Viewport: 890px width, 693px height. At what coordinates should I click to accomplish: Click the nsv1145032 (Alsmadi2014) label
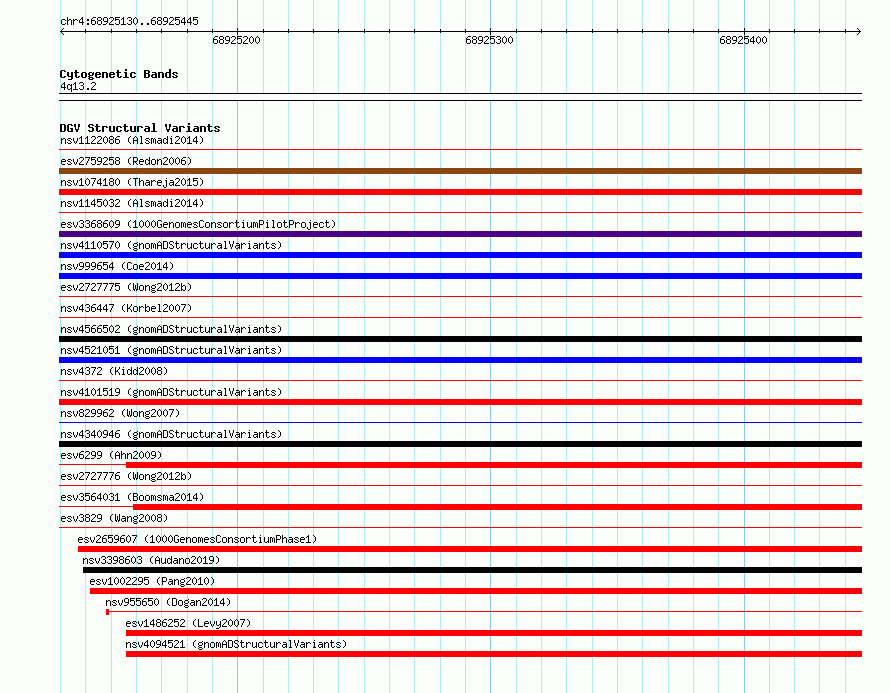tap(132, 203)
